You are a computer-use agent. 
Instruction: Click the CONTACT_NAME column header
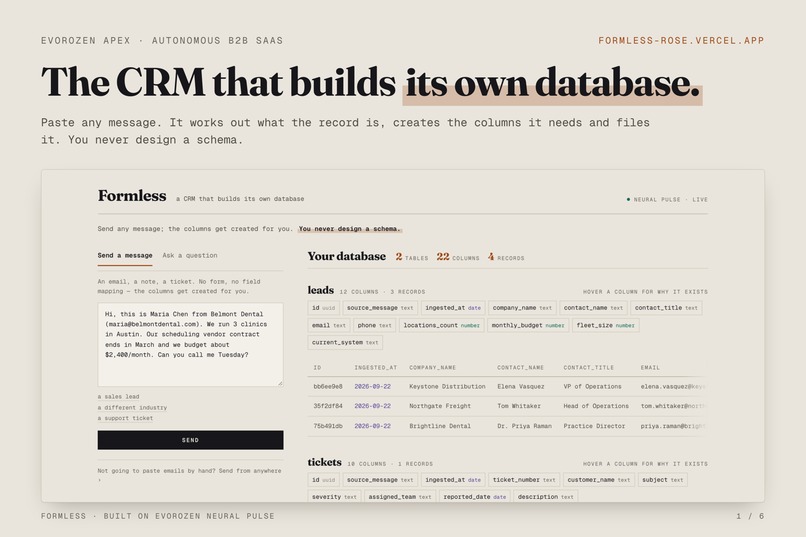520,368
